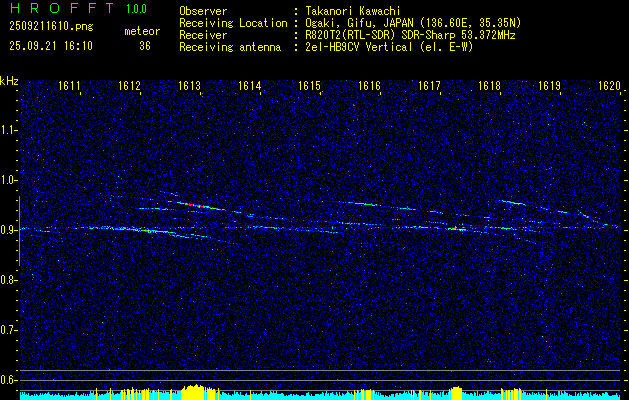
Task: Click the meteor count value 36
Action: (145, 46)
